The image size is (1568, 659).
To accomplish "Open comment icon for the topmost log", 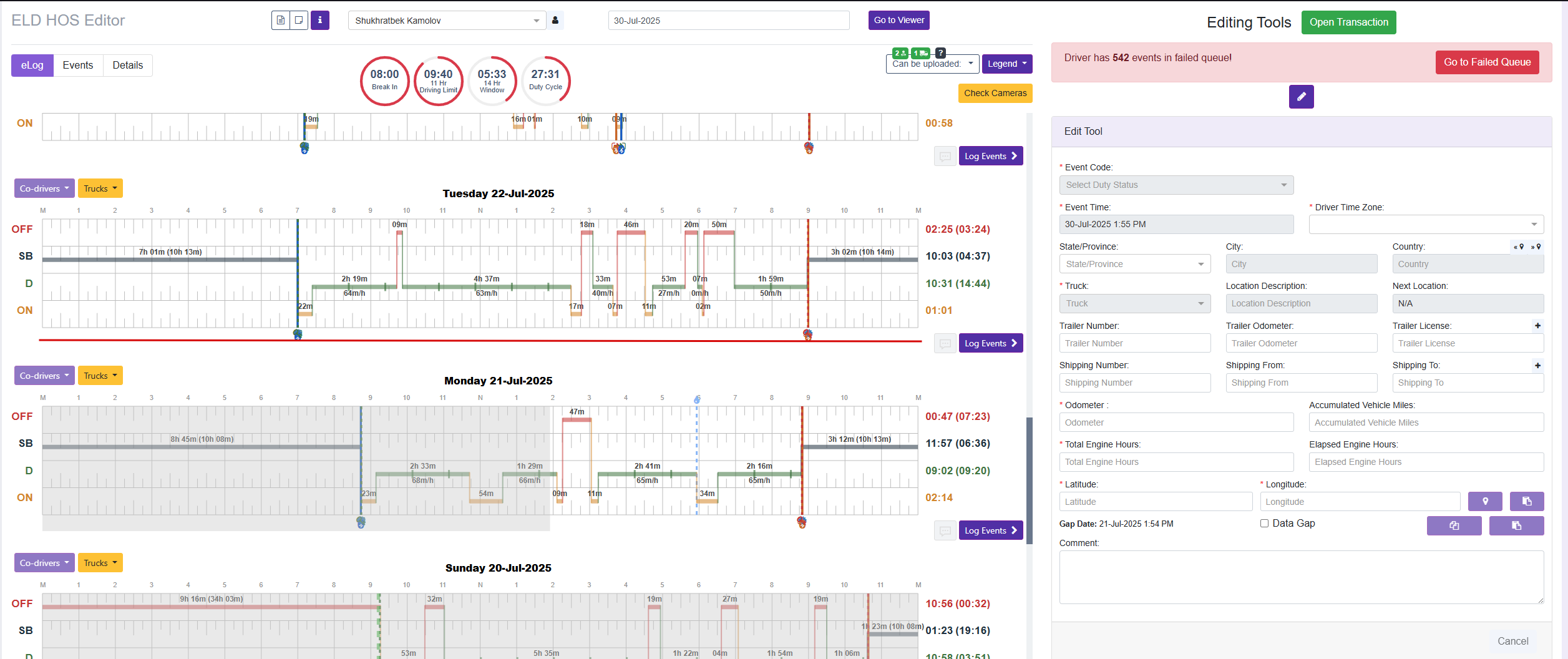I will (945, 156).
